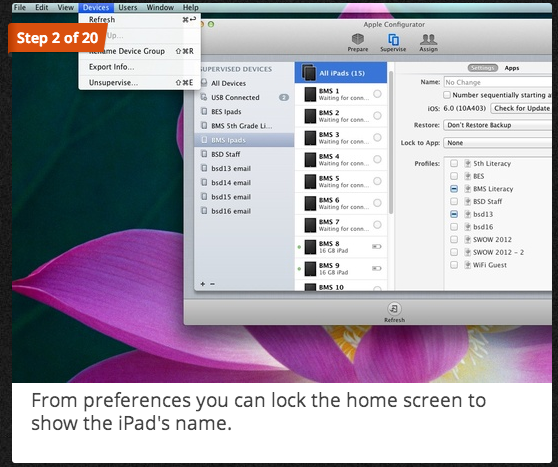Check the BSD Staff profile checkbox
Image resolution: width=558 pixels, height=467 pixels.
pyautogui.click(x=454, y=201)
